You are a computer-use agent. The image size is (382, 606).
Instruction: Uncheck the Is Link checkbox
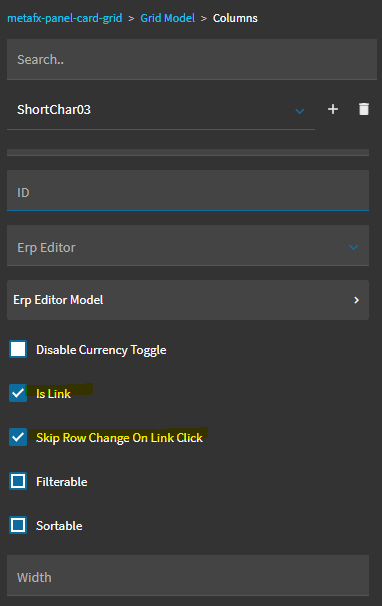coord(18,393)
